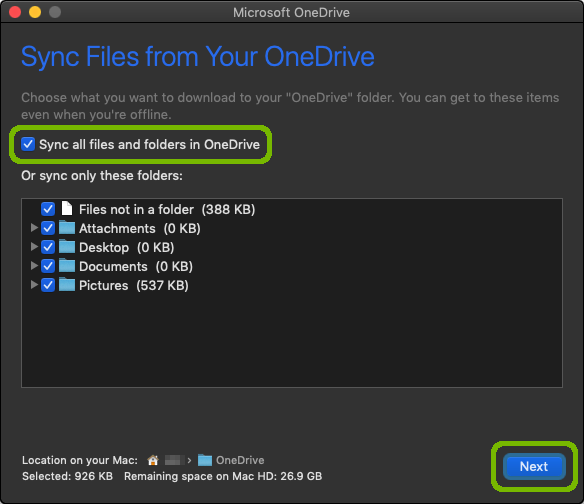Viewport: 584px width, 504px height.
Task: Click the Pictures folder icon
Action: 67,284
